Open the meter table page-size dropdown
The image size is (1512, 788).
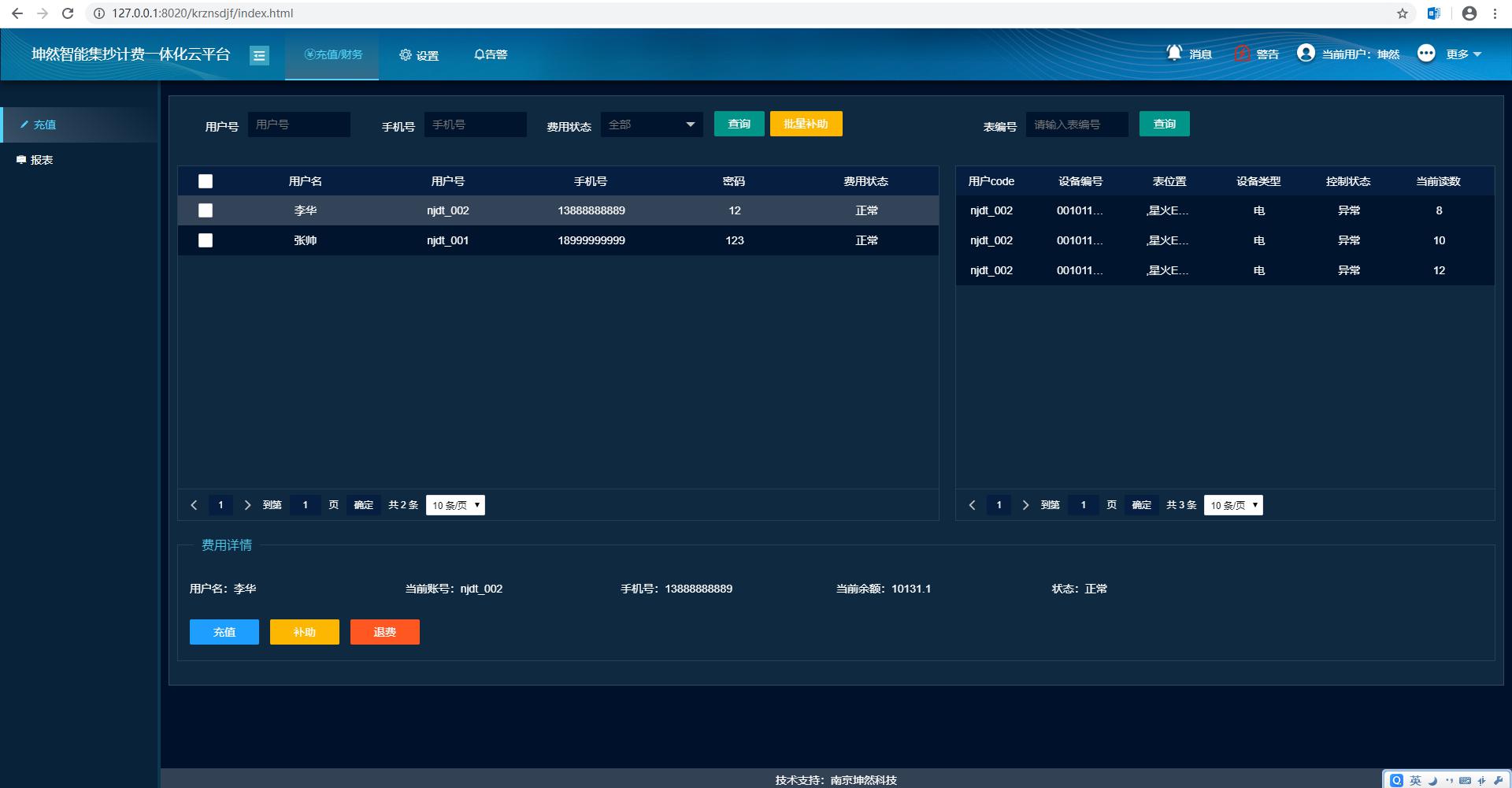point(1233,505)
